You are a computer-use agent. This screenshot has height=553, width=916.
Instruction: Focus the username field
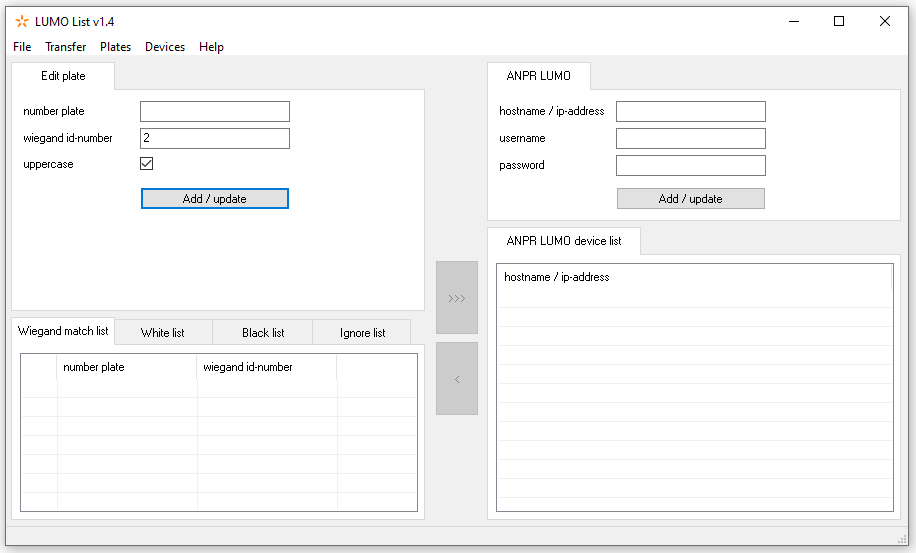pyautogui.click(x=691, y=138)
